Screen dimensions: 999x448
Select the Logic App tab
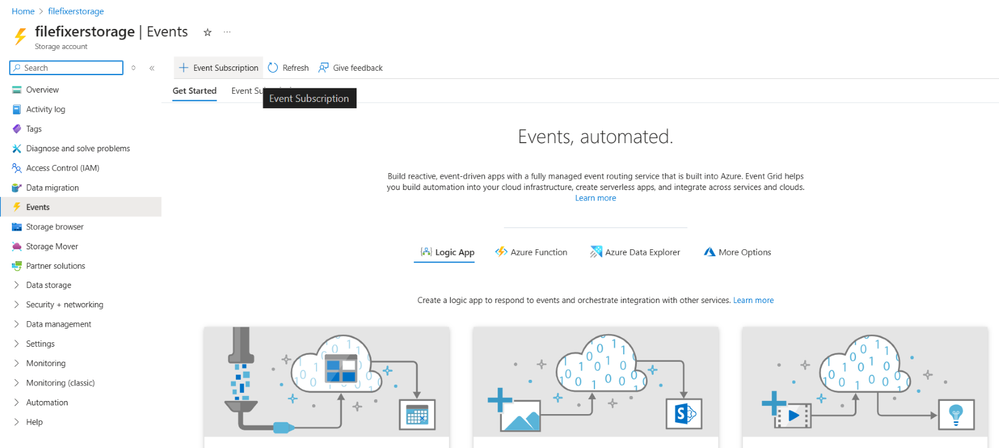444,252
